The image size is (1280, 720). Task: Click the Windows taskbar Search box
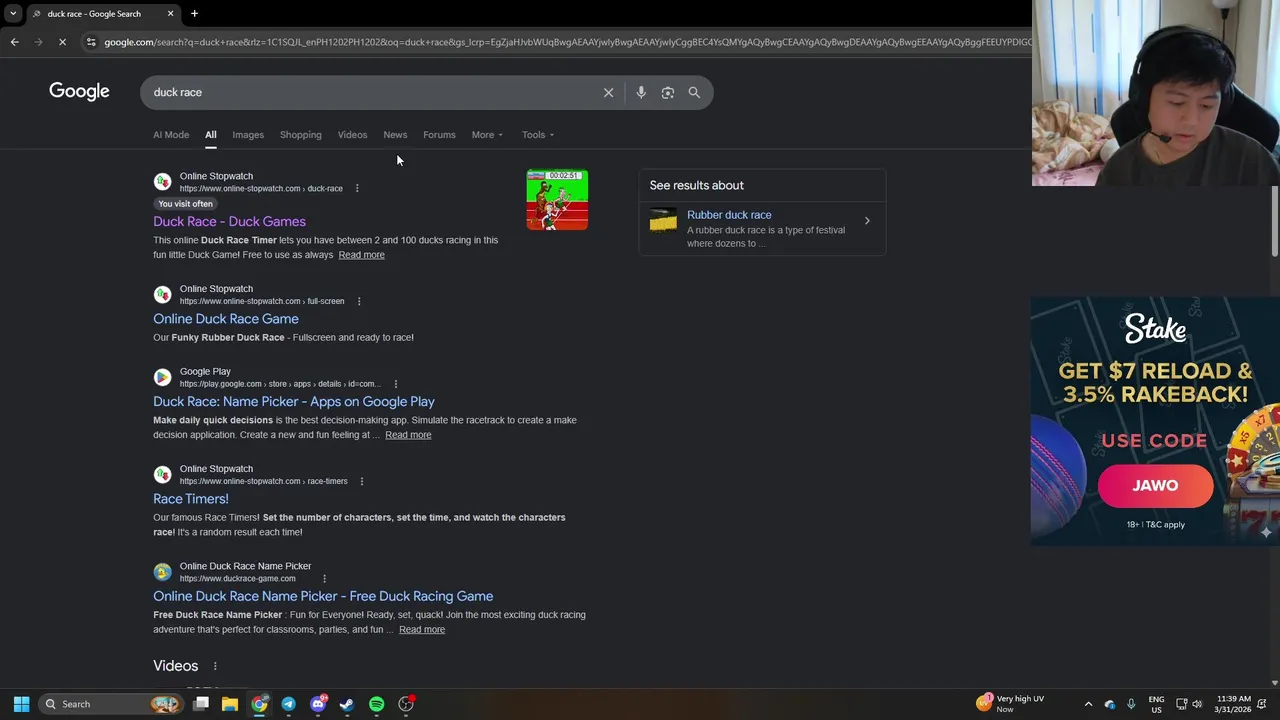pos(111,704)
